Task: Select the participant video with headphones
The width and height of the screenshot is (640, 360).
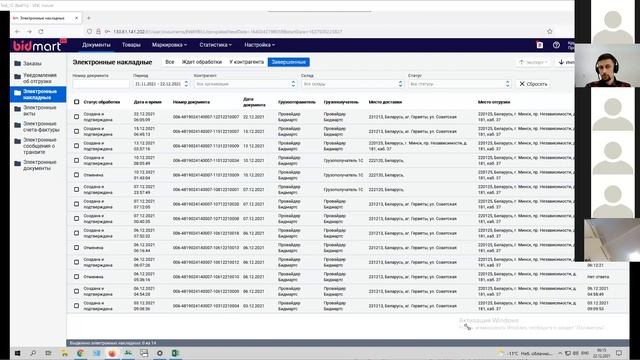Action: (607, 65)
